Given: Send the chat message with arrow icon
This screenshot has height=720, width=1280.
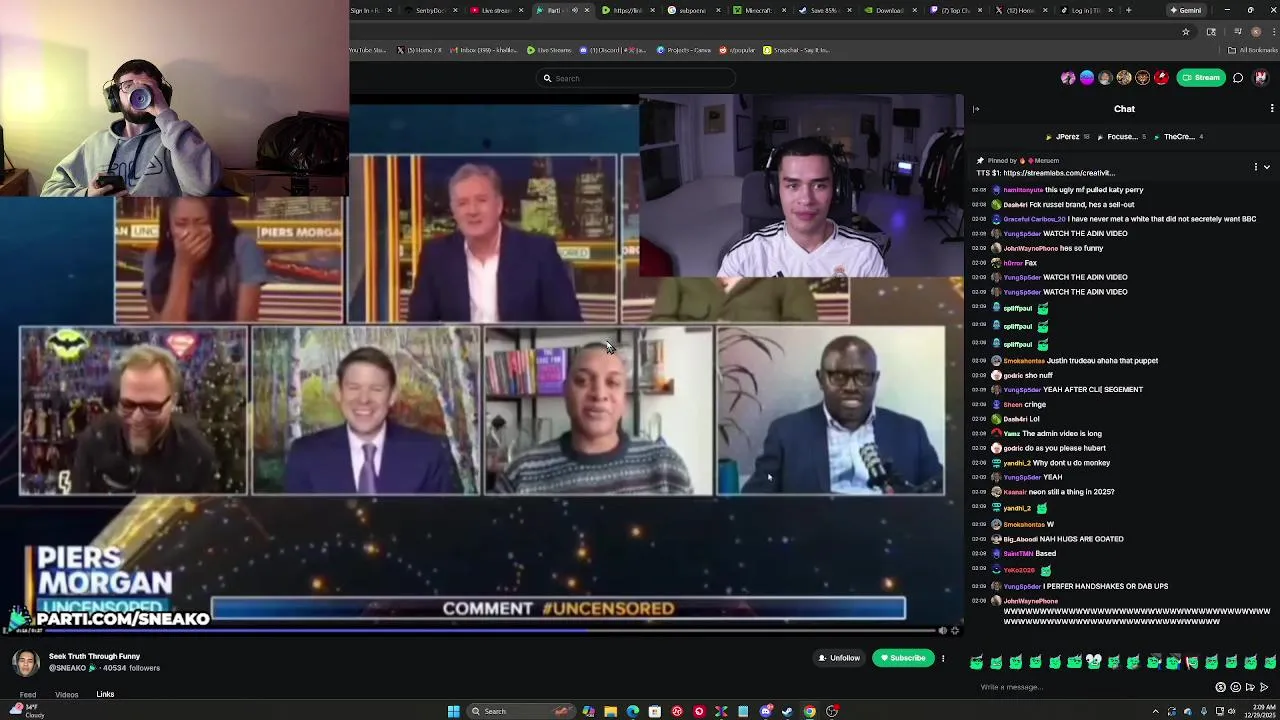Looking at the screenshot, I should click(x=1264, y=687).
